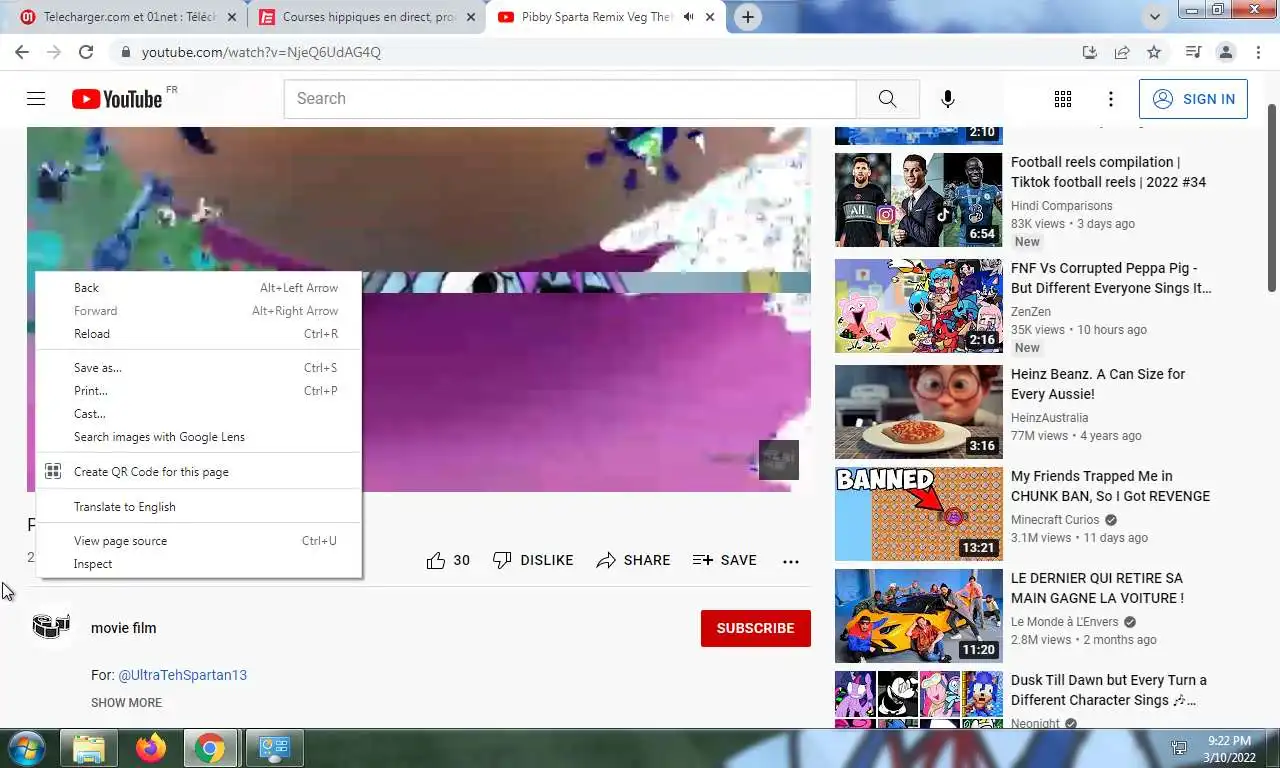Open the Windows Start button
Screen dimensions: 1280x768
pyautogui.click(x=25, y=748)
